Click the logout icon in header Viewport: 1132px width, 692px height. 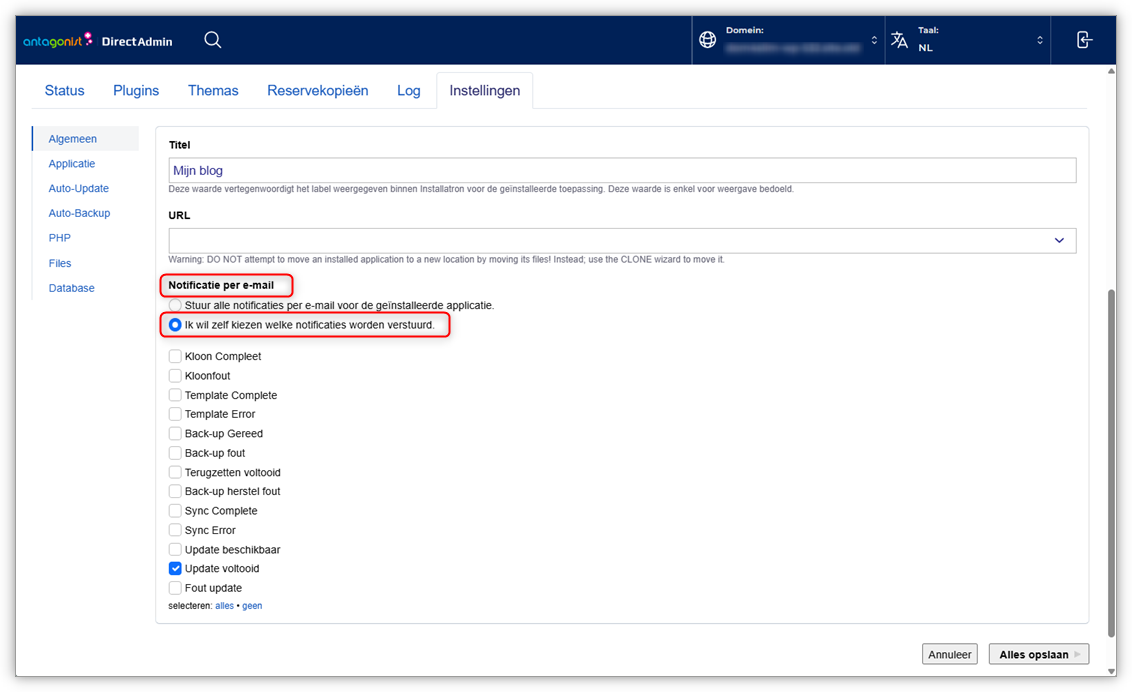[1084, 40]
